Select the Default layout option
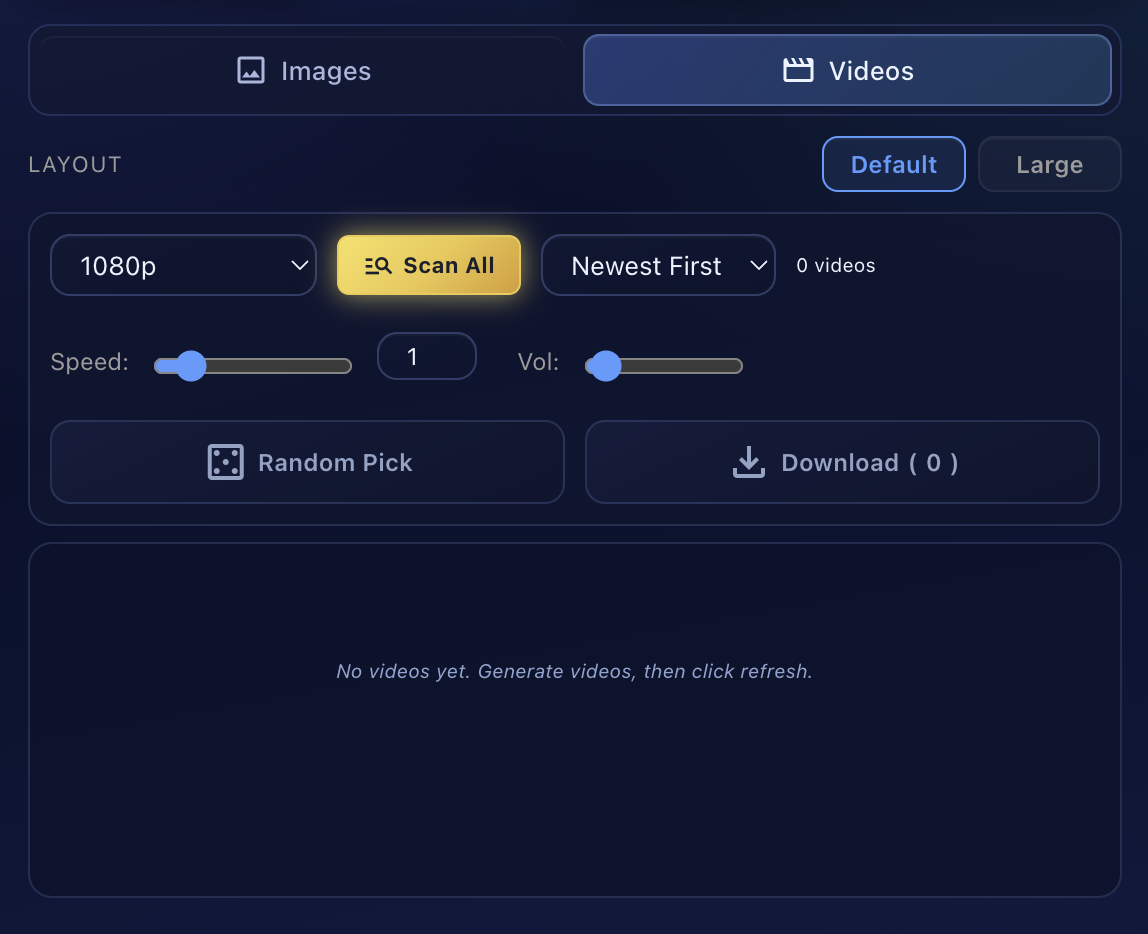 click(893, 164)
